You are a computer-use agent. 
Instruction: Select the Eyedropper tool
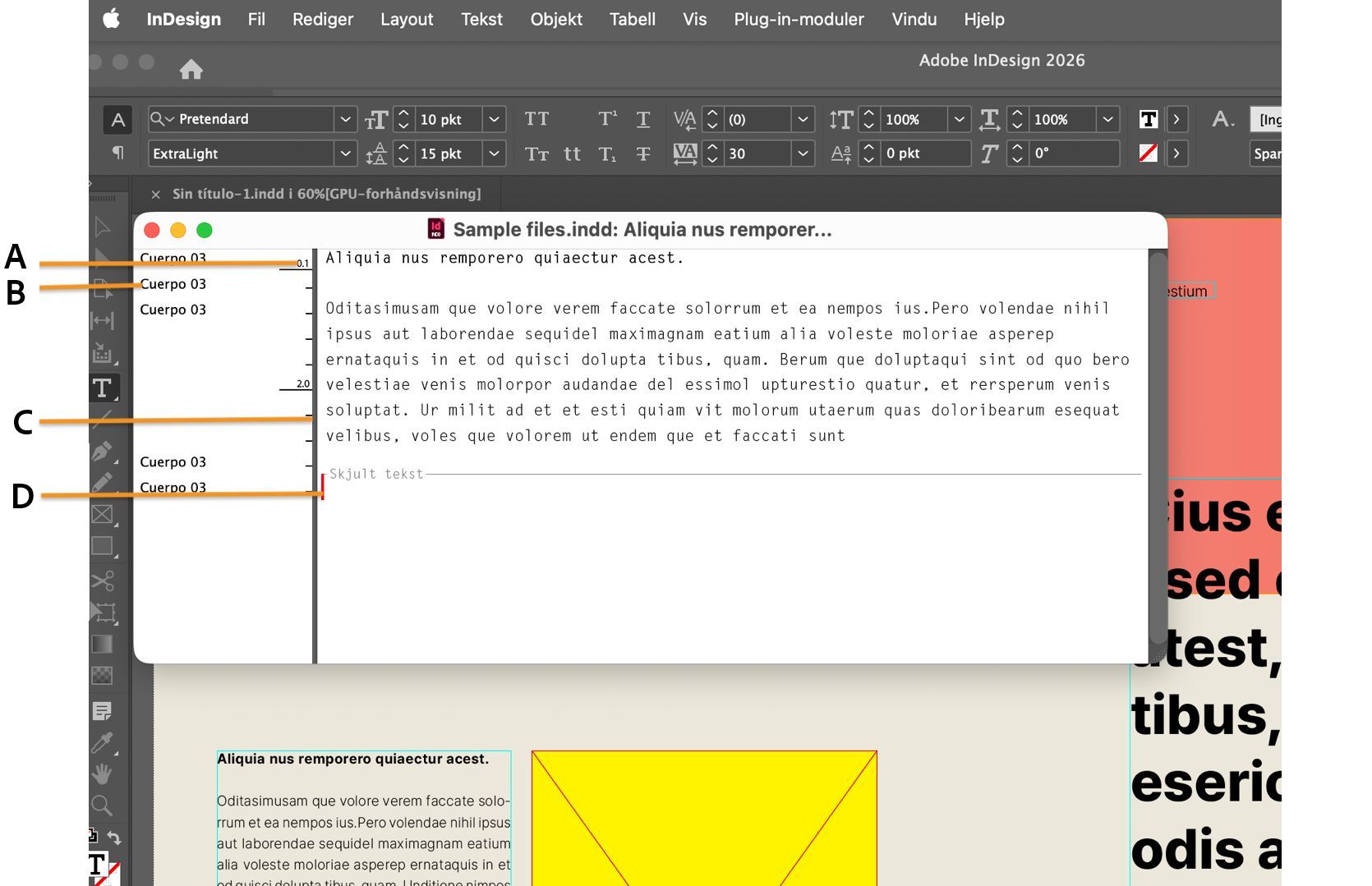point(103,743)
